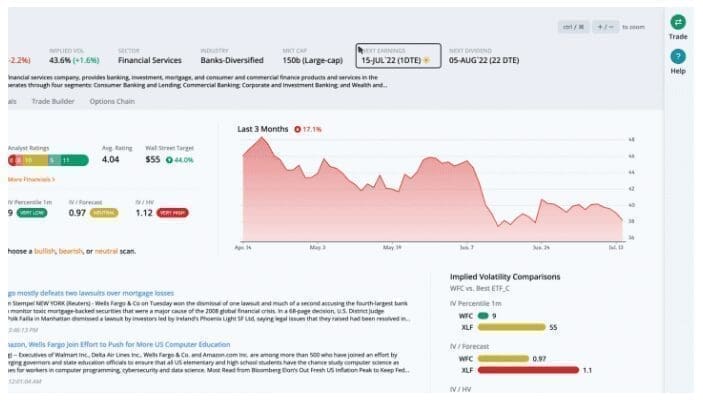
Task: Open the Options Chain tab
Action: (113, 101)
